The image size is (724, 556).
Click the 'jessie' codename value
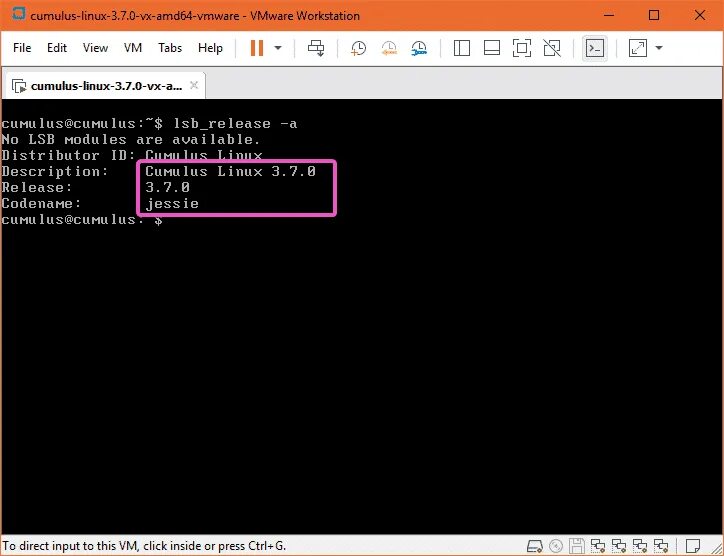coord(172,204)
